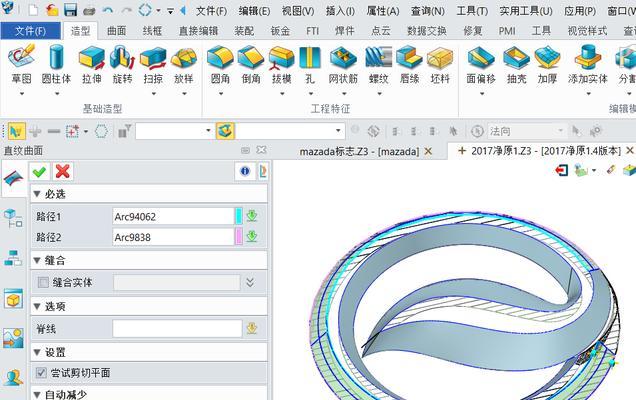
Task: Open the blue info icon in panel
Action: 245,171
